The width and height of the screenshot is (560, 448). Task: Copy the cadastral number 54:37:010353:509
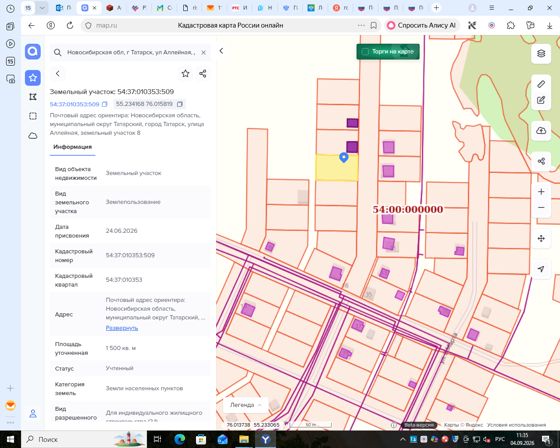tap(104, 104)
